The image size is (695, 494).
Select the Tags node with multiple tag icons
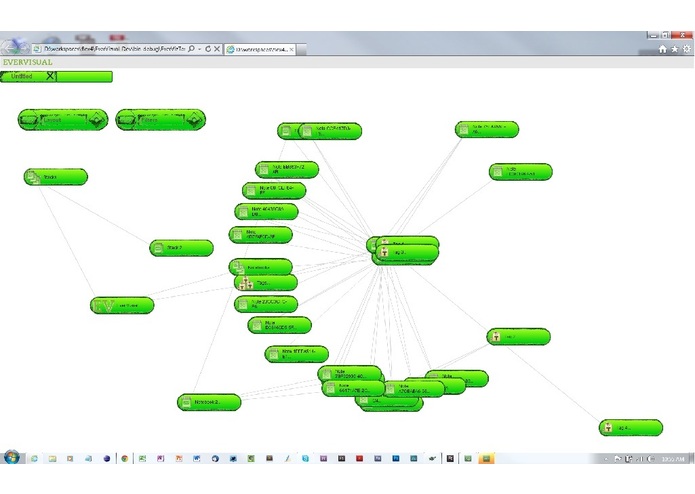coord(266,283)
